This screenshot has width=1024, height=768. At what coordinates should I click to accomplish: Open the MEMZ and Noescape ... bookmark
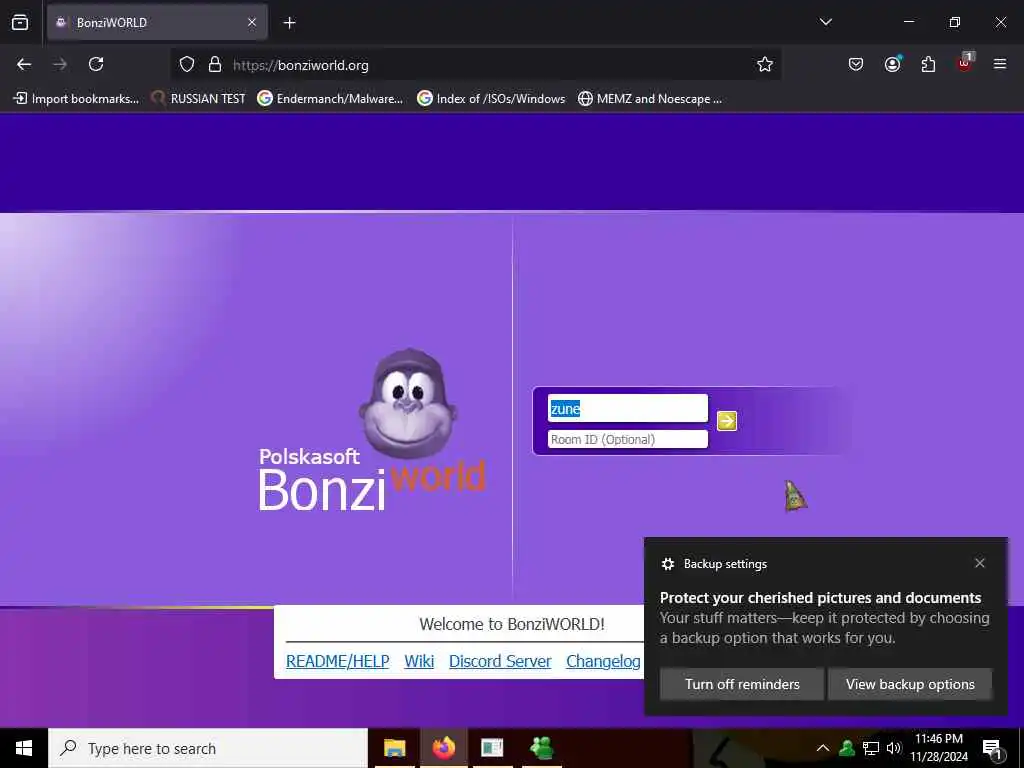coord(650,99)
